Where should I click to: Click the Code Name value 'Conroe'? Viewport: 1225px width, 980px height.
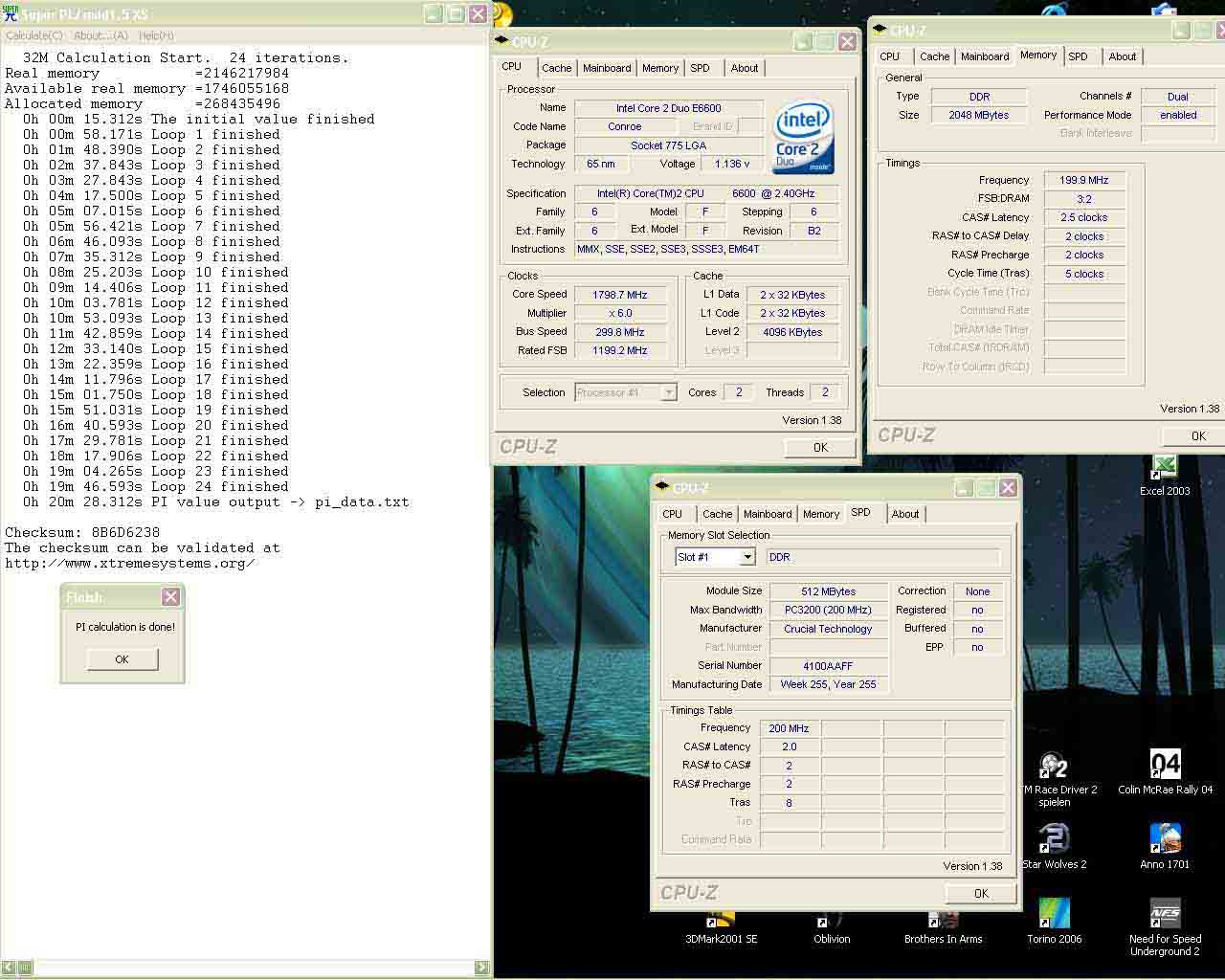pyautogui.click(x=624, y=126)
